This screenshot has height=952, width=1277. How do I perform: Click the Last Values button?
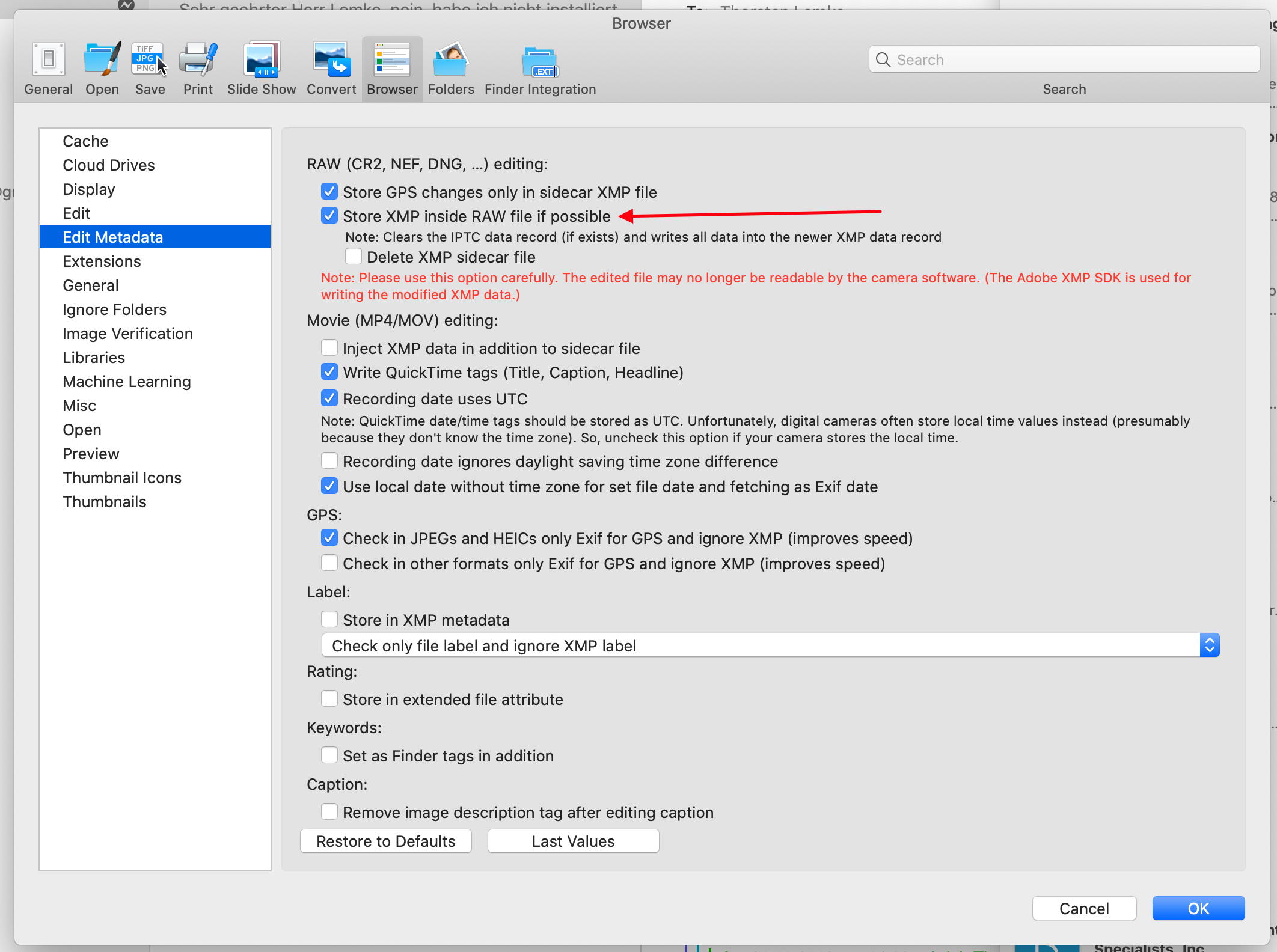click(573, 841)
